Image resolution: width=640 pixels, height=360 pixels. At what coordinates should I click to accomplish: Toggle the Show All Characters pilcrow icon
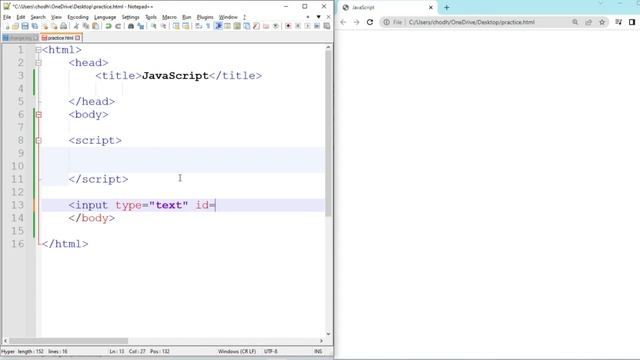(x=208, y=26)
